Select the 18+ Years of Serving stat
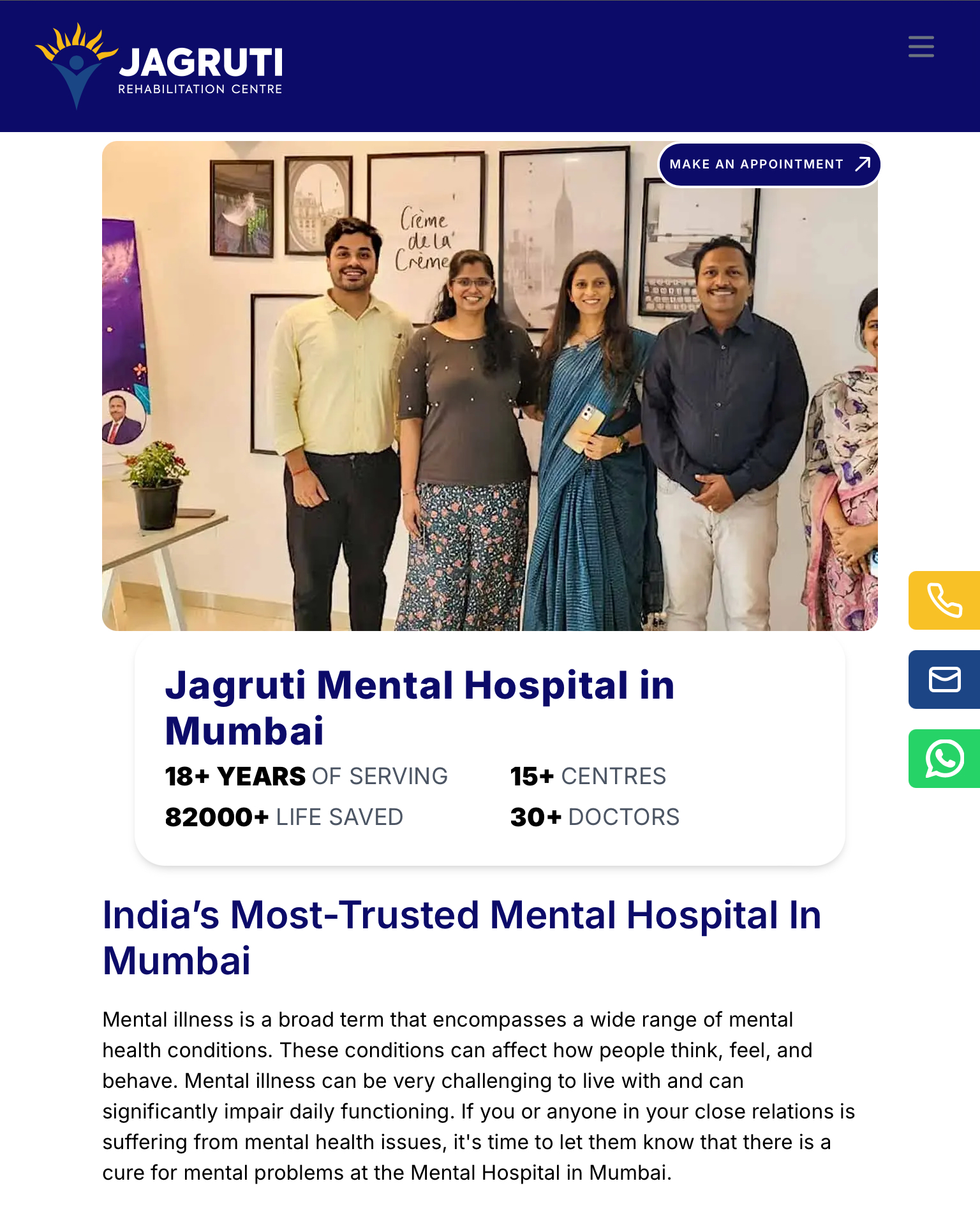The width and height of the screenshot is (980, 1218). [x=306, y=776]
